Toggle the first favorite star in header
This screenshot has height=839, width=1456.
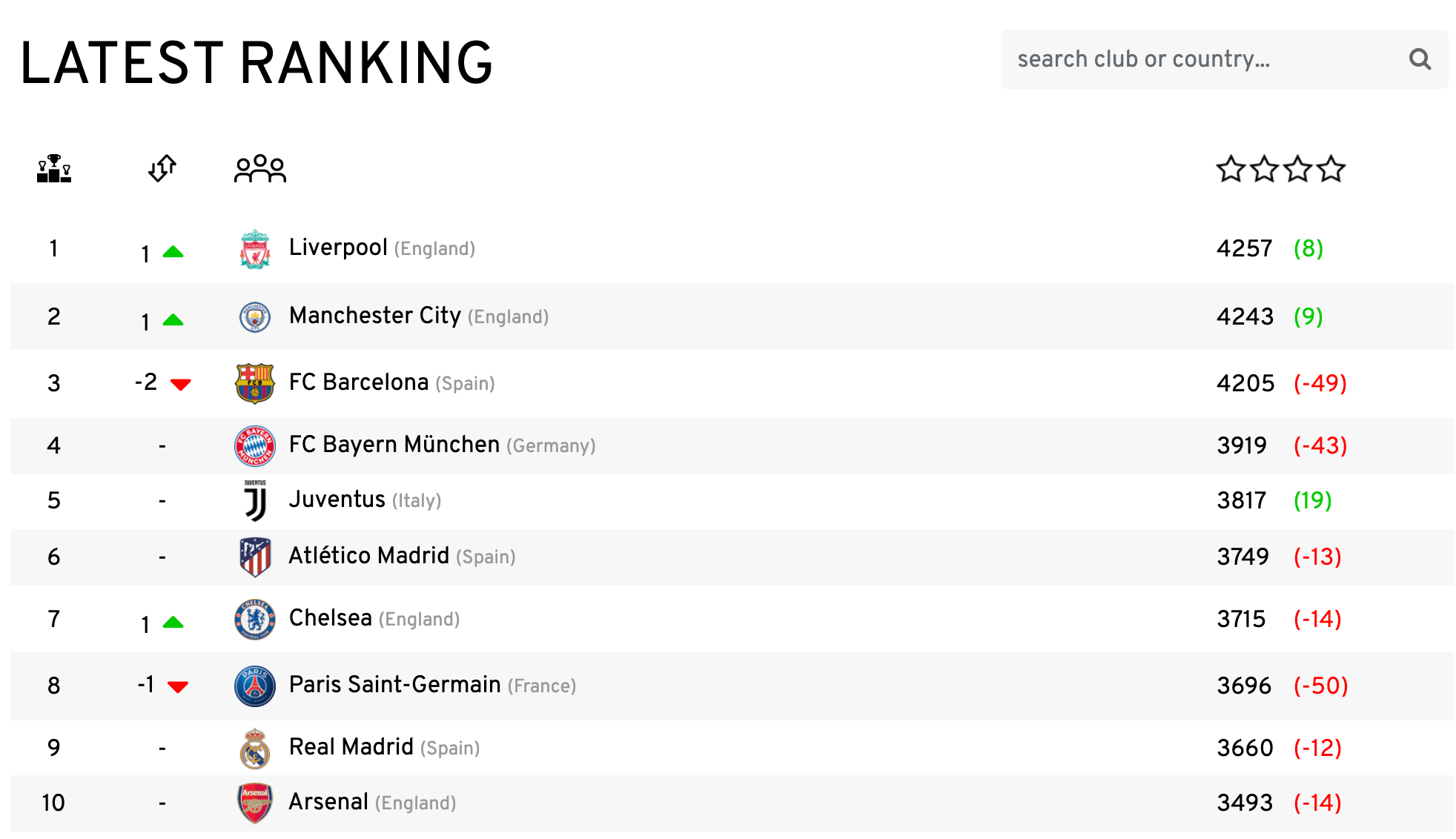pyautogui.click(x=1230, y=169)
